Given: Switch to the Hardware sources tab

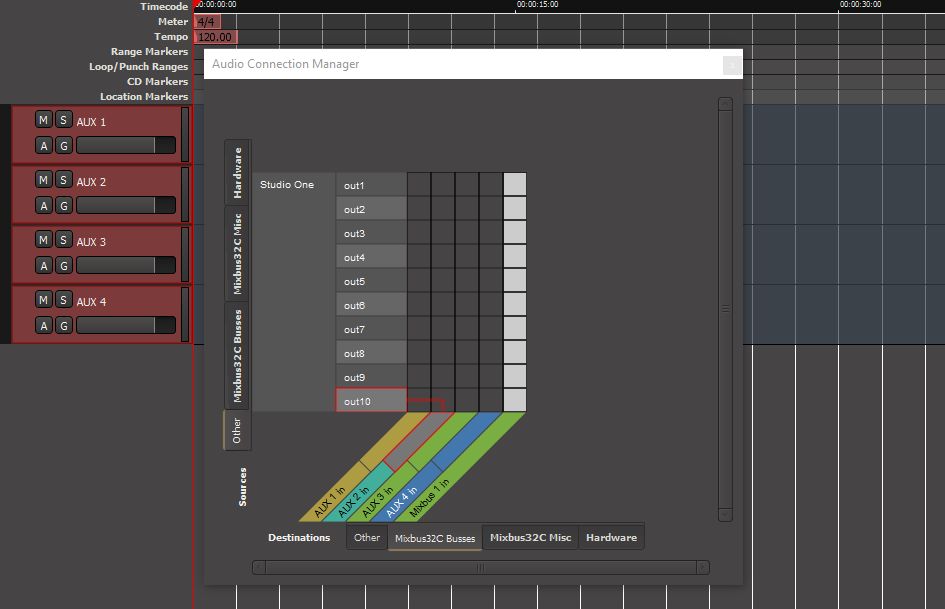Looking at the screenshot, I should pos(237,172).
